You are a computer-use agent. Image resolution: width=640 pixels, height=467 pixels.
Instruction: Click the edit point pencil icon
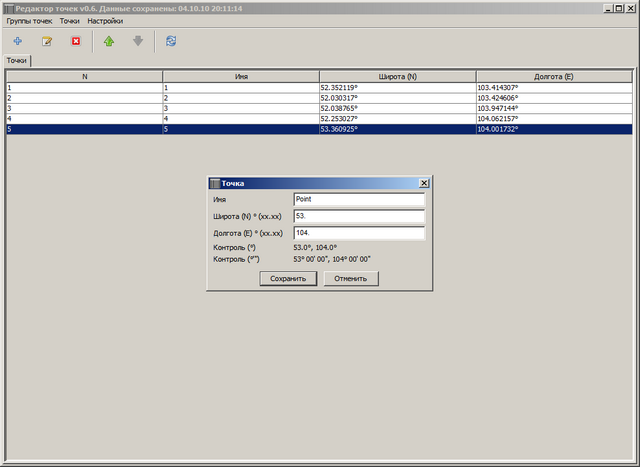pos(46,41)
